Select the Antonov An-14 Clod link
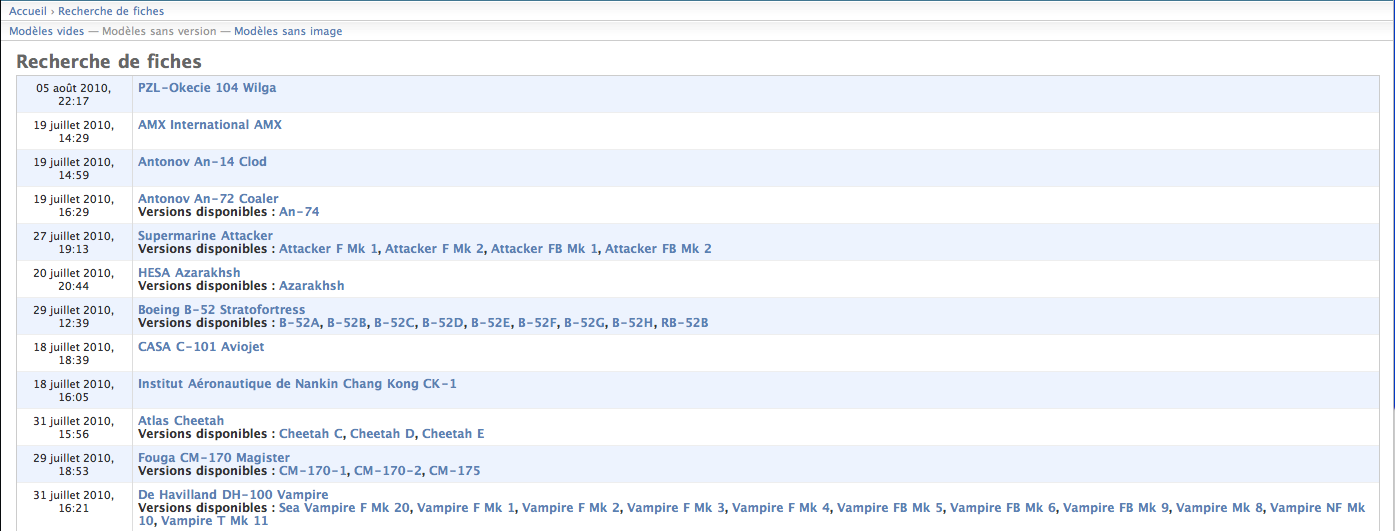The image size is (1395, 531). coord(202,162)
